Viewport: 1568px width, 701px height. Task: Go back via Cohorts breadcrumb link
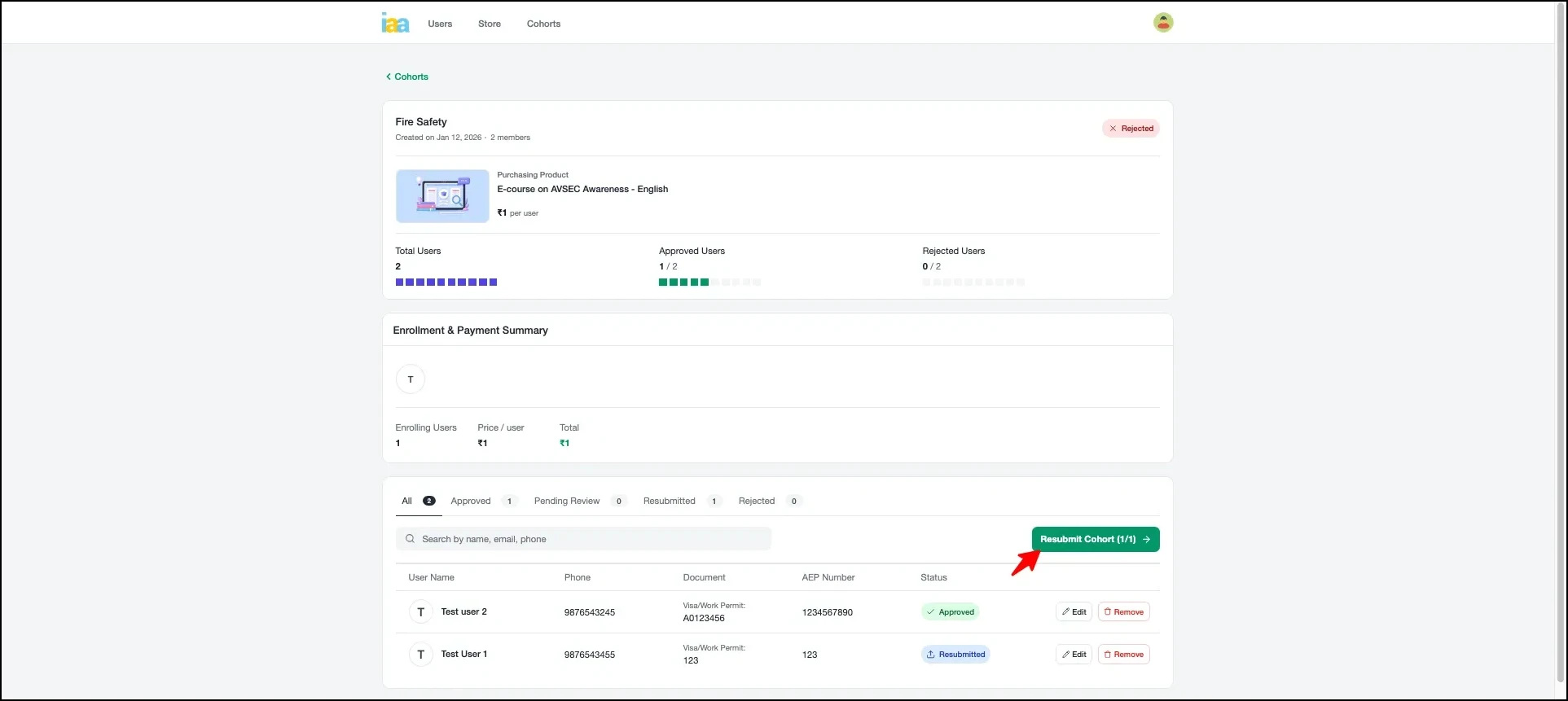point(407,77)
